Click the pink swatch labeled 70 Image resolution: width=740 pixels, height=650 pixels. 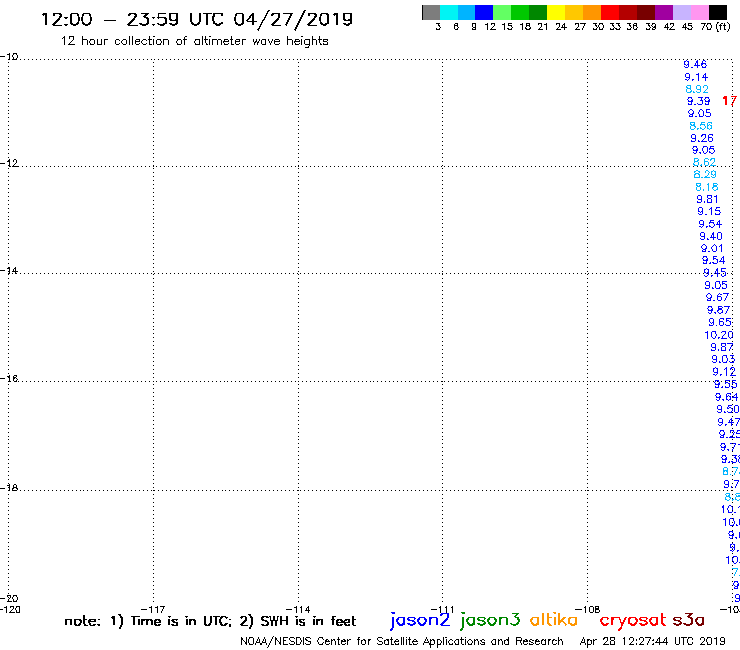coord(699,12)
